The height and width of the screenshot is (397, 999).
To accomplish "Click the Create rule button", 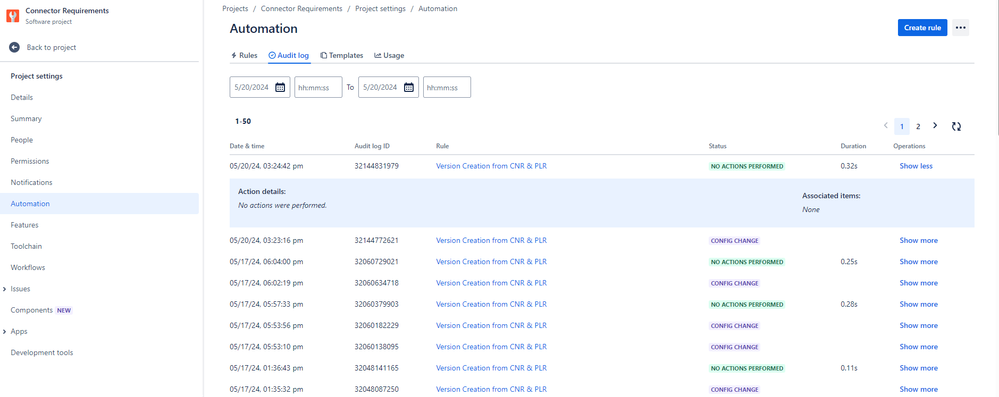I will pos(923,27).
